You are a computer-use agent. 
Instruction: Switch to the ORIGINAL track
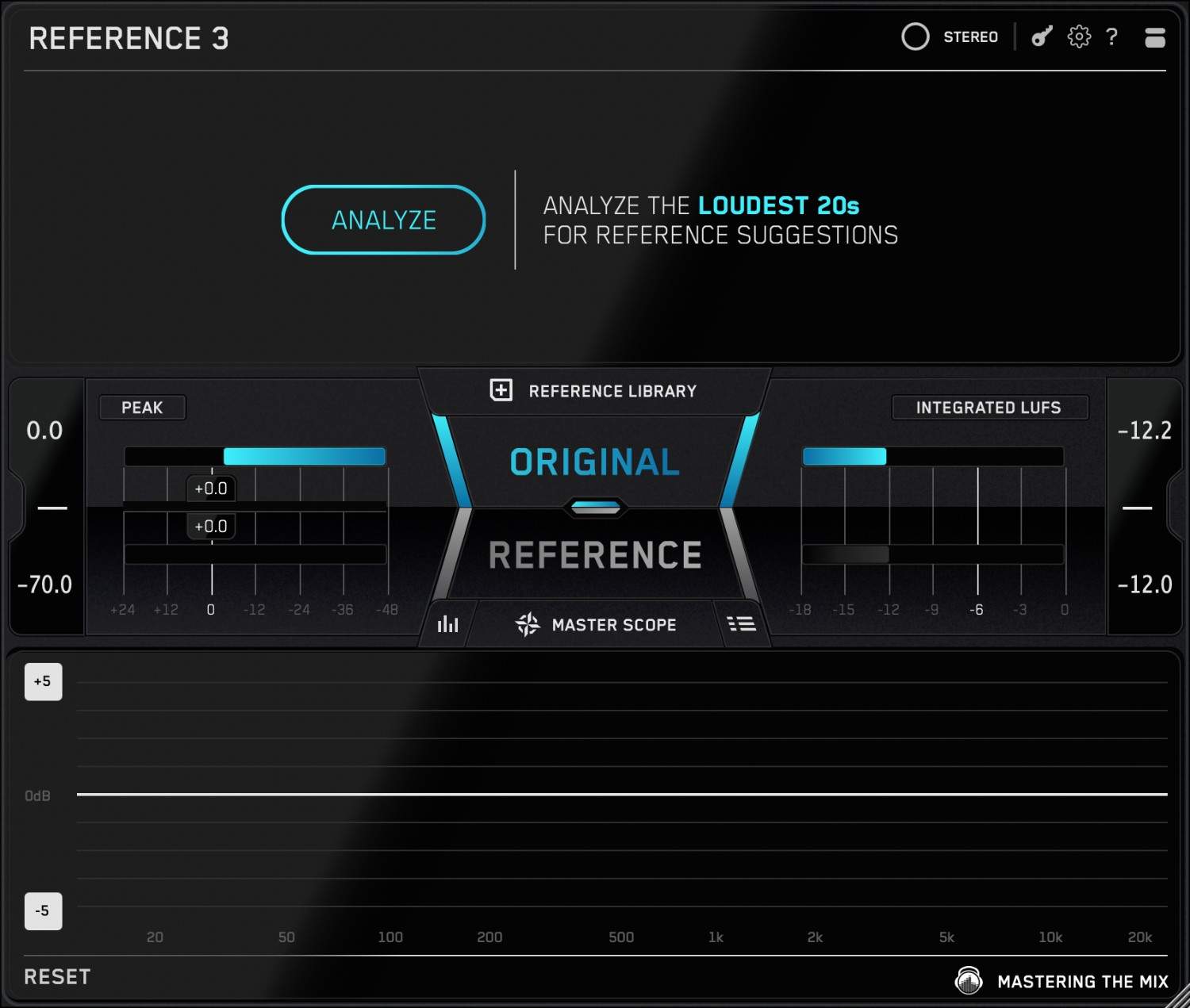593,462
